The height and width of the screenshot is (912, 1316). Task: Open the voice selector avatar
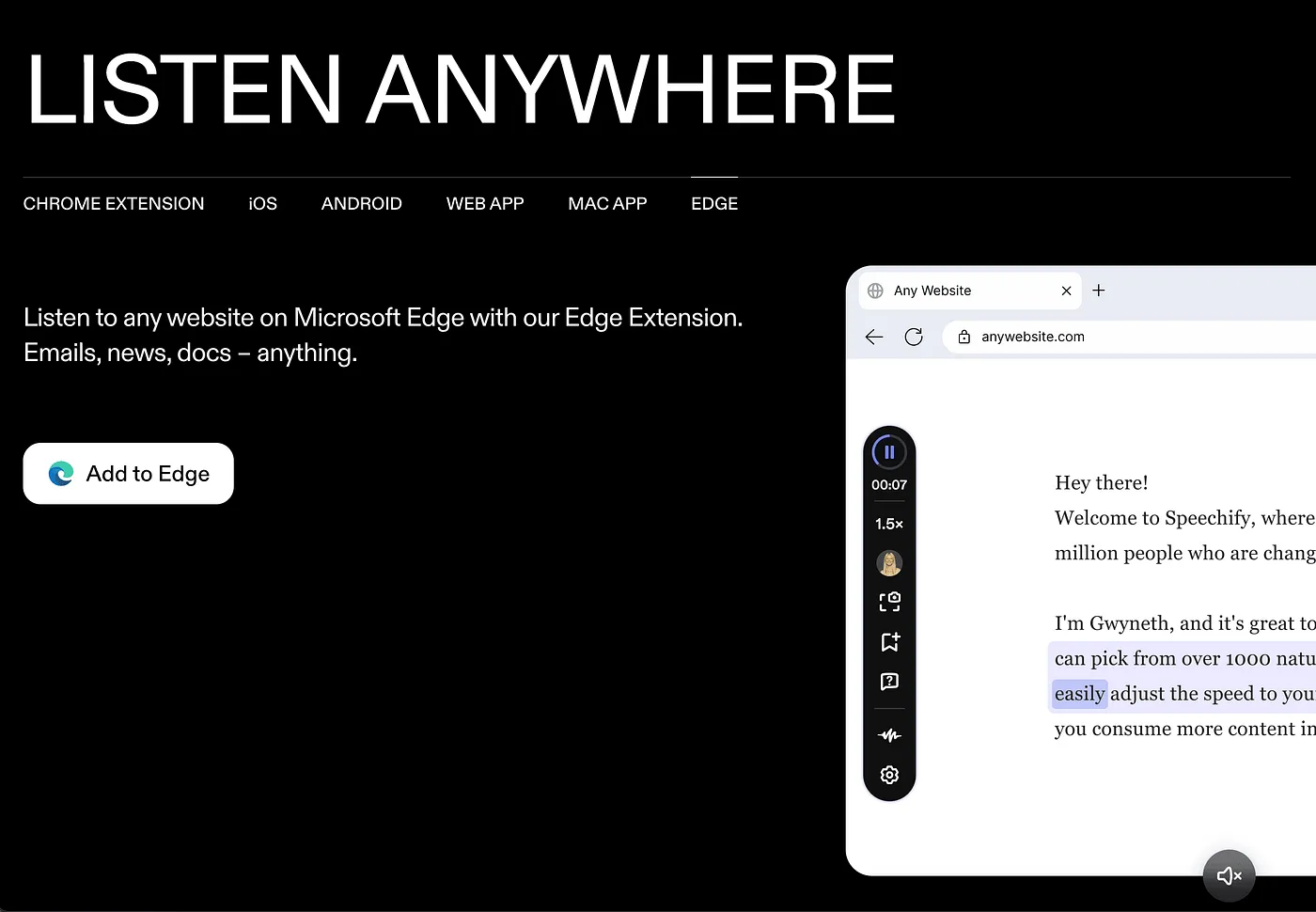pyautogui.click(x=889, y=563)
